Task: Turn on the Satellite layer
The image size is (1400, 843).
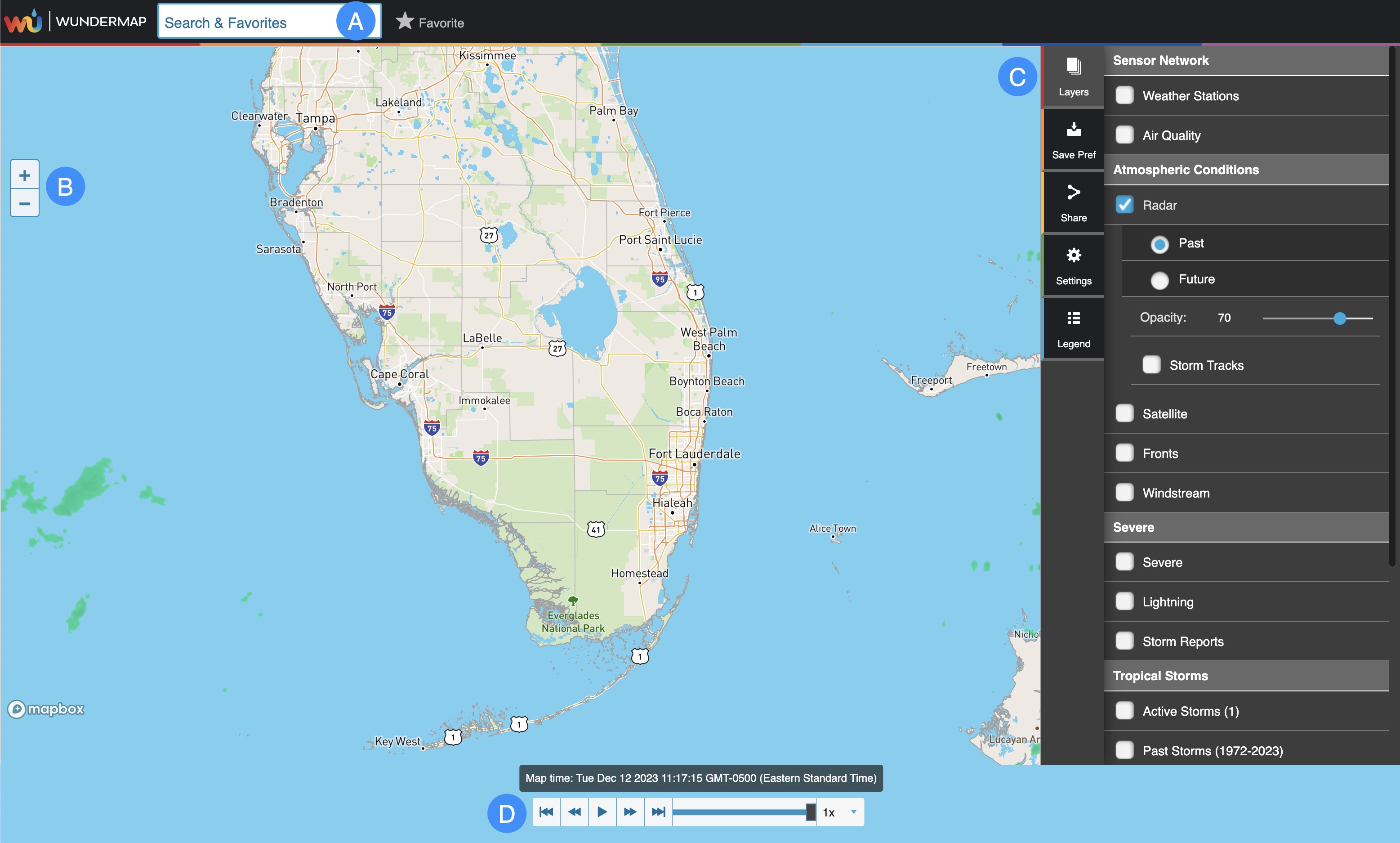Action: pos(1124,413)
